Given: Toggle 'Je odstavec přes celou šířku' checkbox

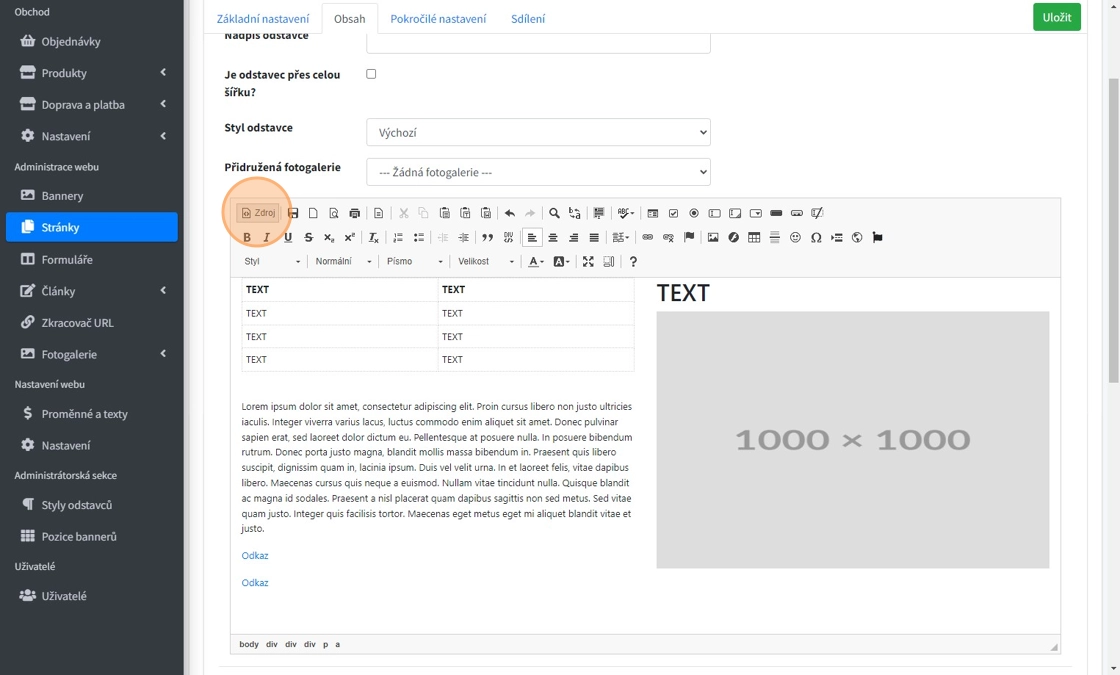Looking at the screenshot, I should click(x=371, y=74).
